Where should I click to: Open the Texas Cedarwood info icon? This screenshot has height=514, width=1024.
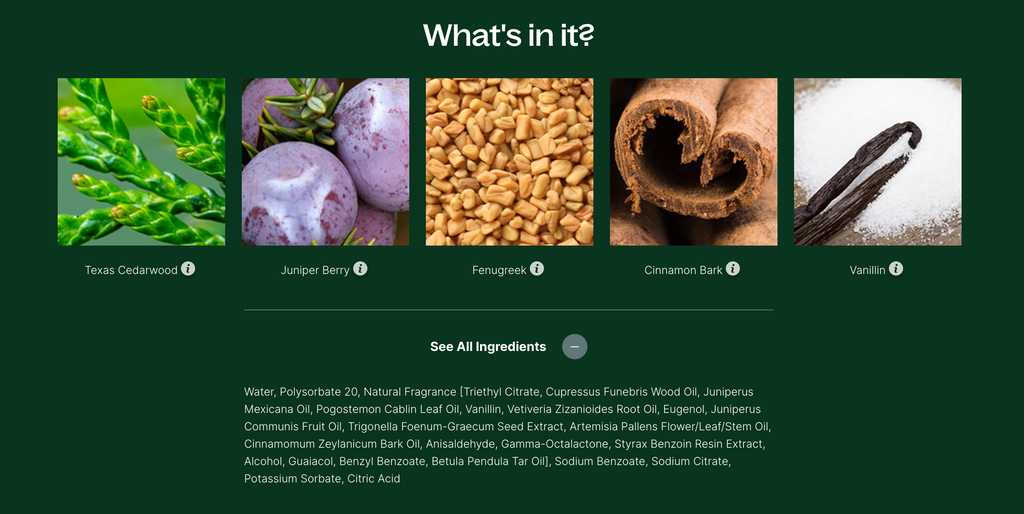coord(188,268)
